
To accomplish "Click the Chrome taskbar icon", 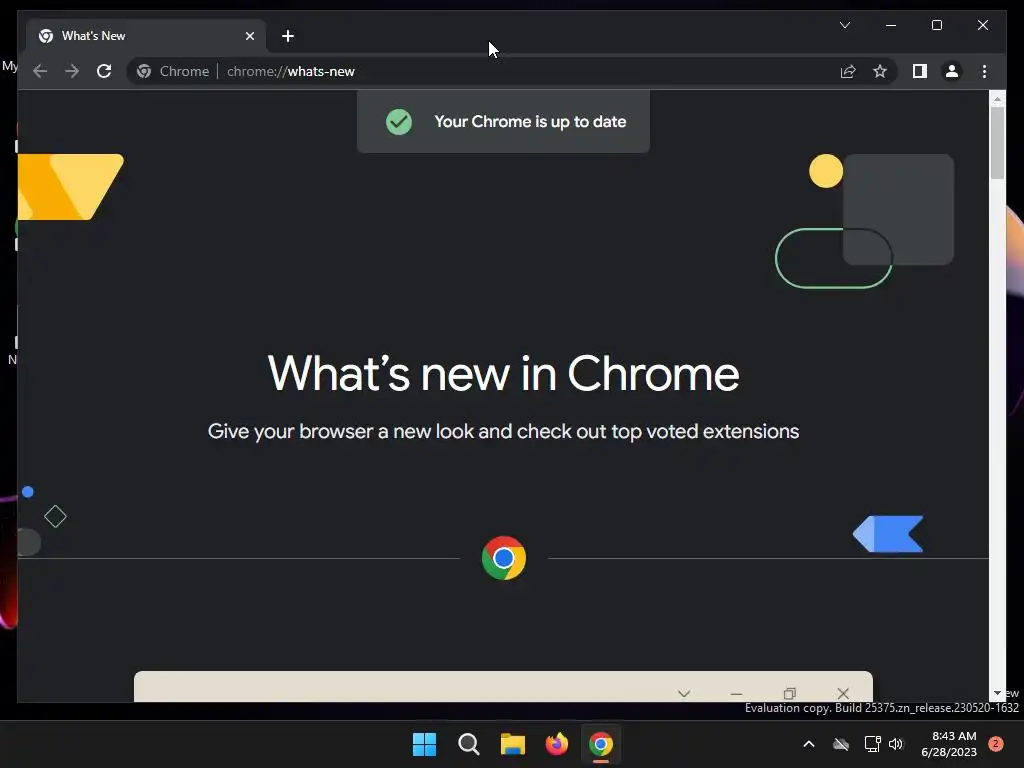I will [601, 744].
